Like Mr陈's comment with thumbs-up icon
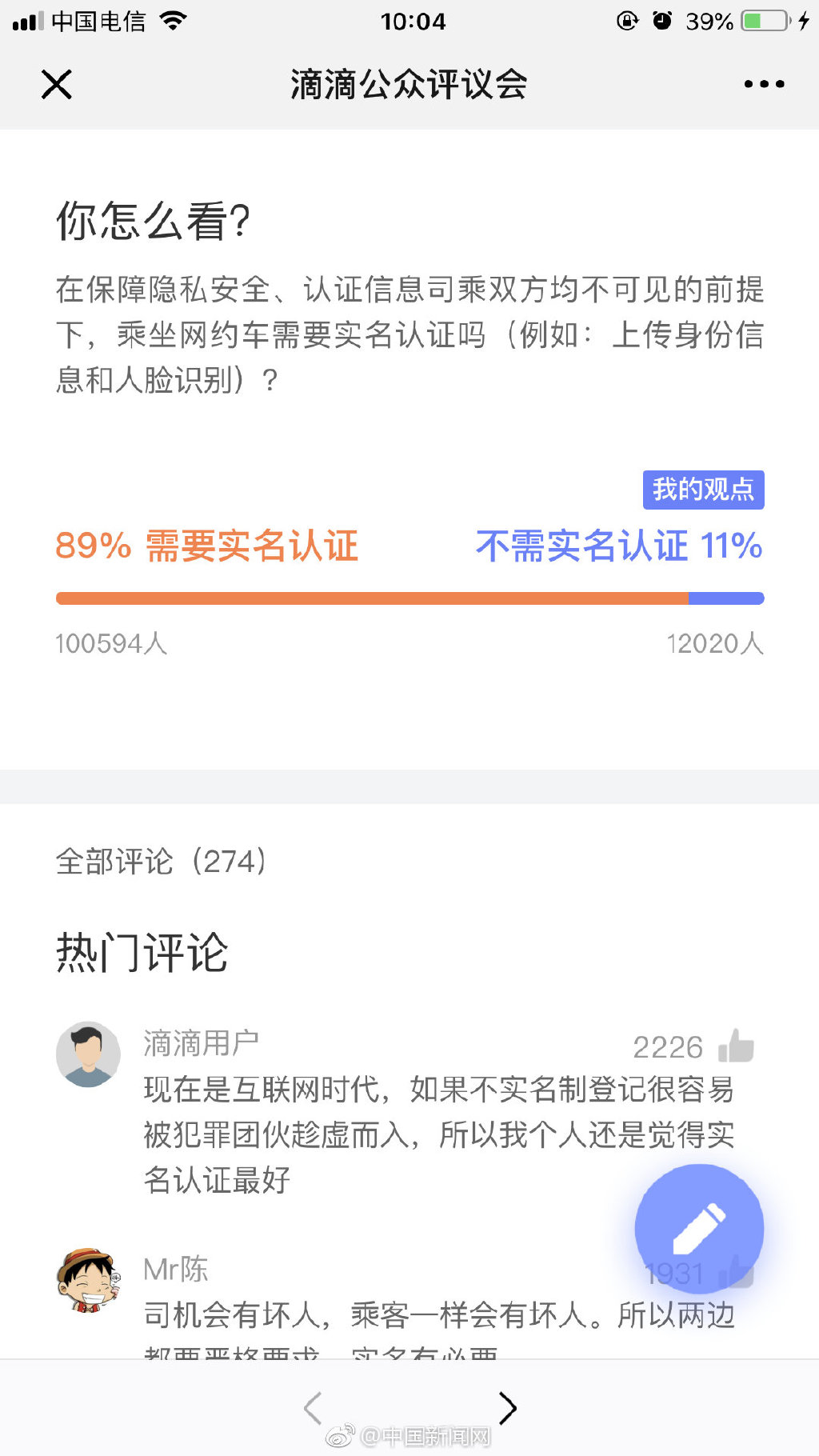This screenshot has height=1456, width=819. [x=736, y=1273]
